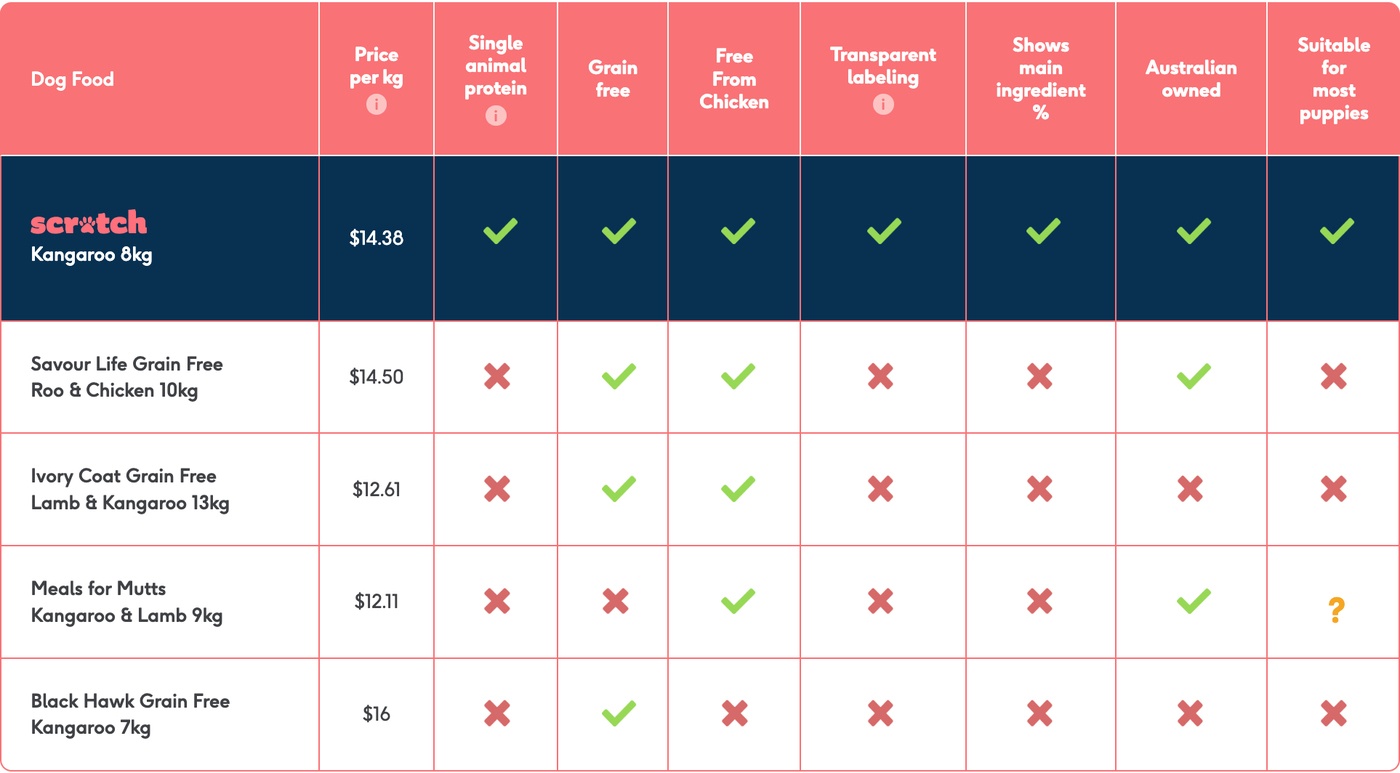Click Black Hawk's red cross under Free From Chicken
This screenshot has height=773, width=1400.
tap(735, 714)
